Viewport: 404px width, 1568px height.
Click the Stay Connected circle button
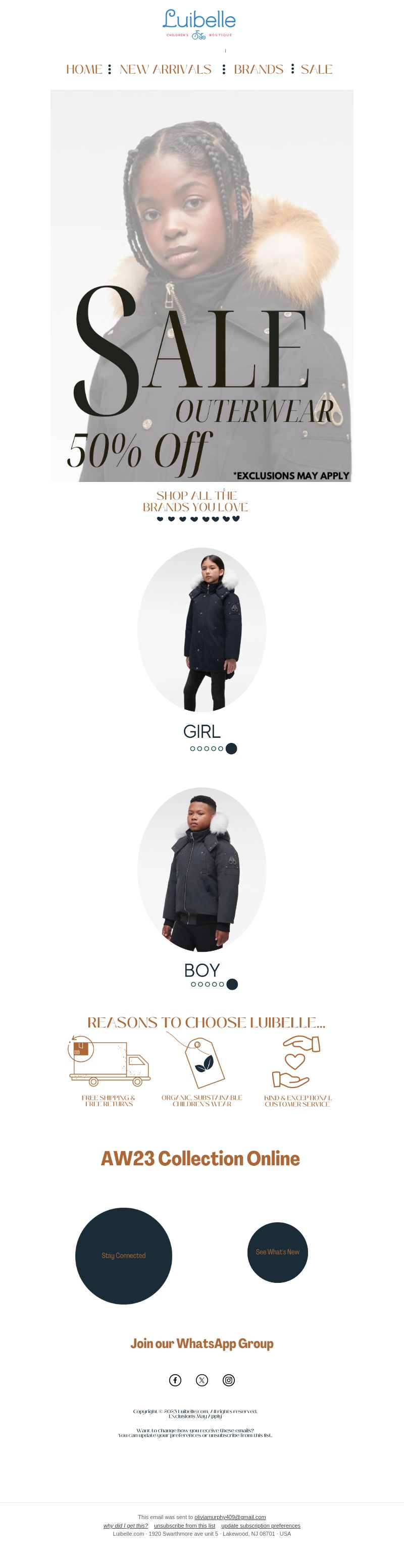click(x=124, y=1256)
